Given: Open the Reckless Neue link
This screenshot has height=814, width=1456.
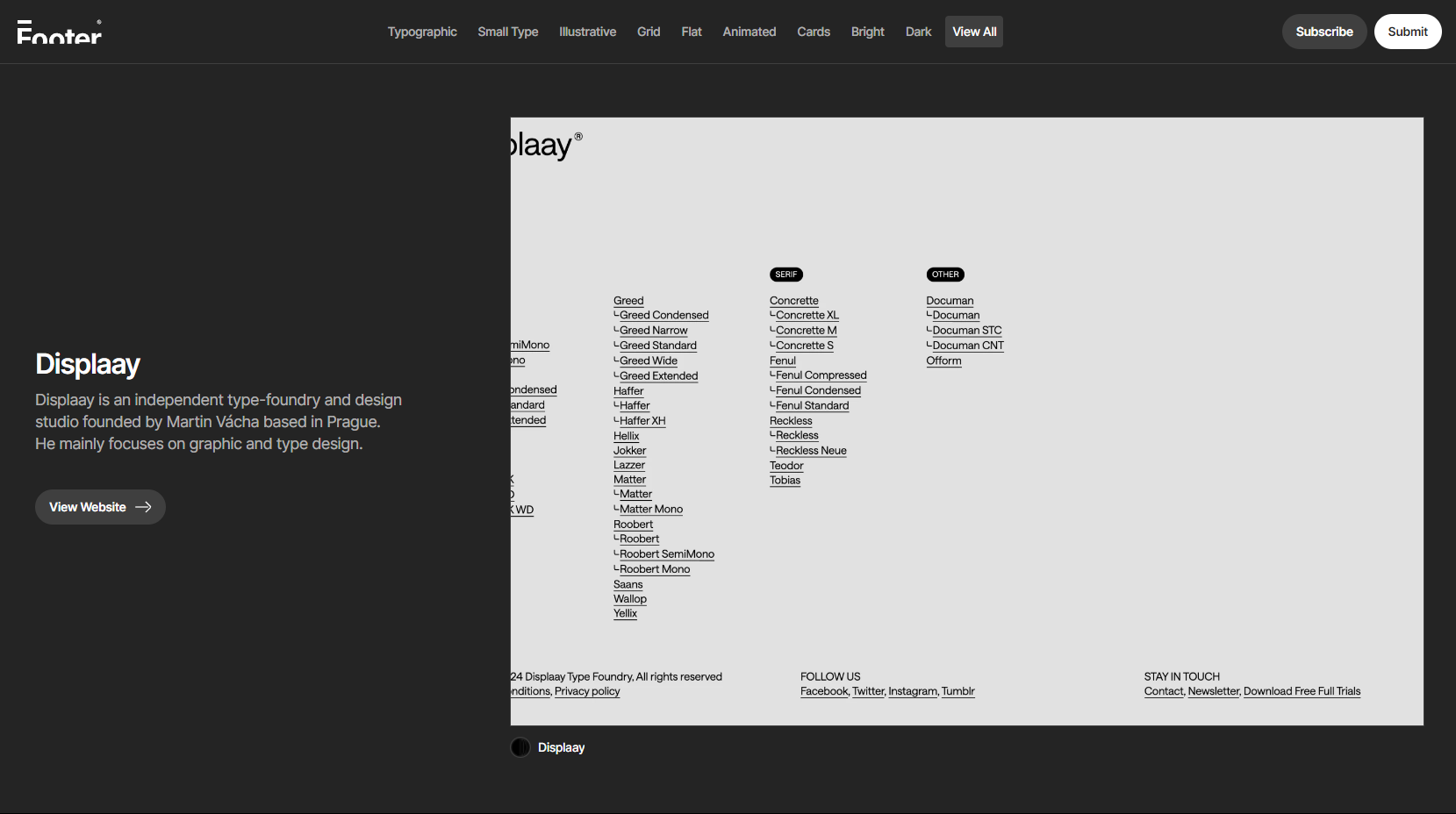Looking at the screenshot, I should (x=812, y=451).
